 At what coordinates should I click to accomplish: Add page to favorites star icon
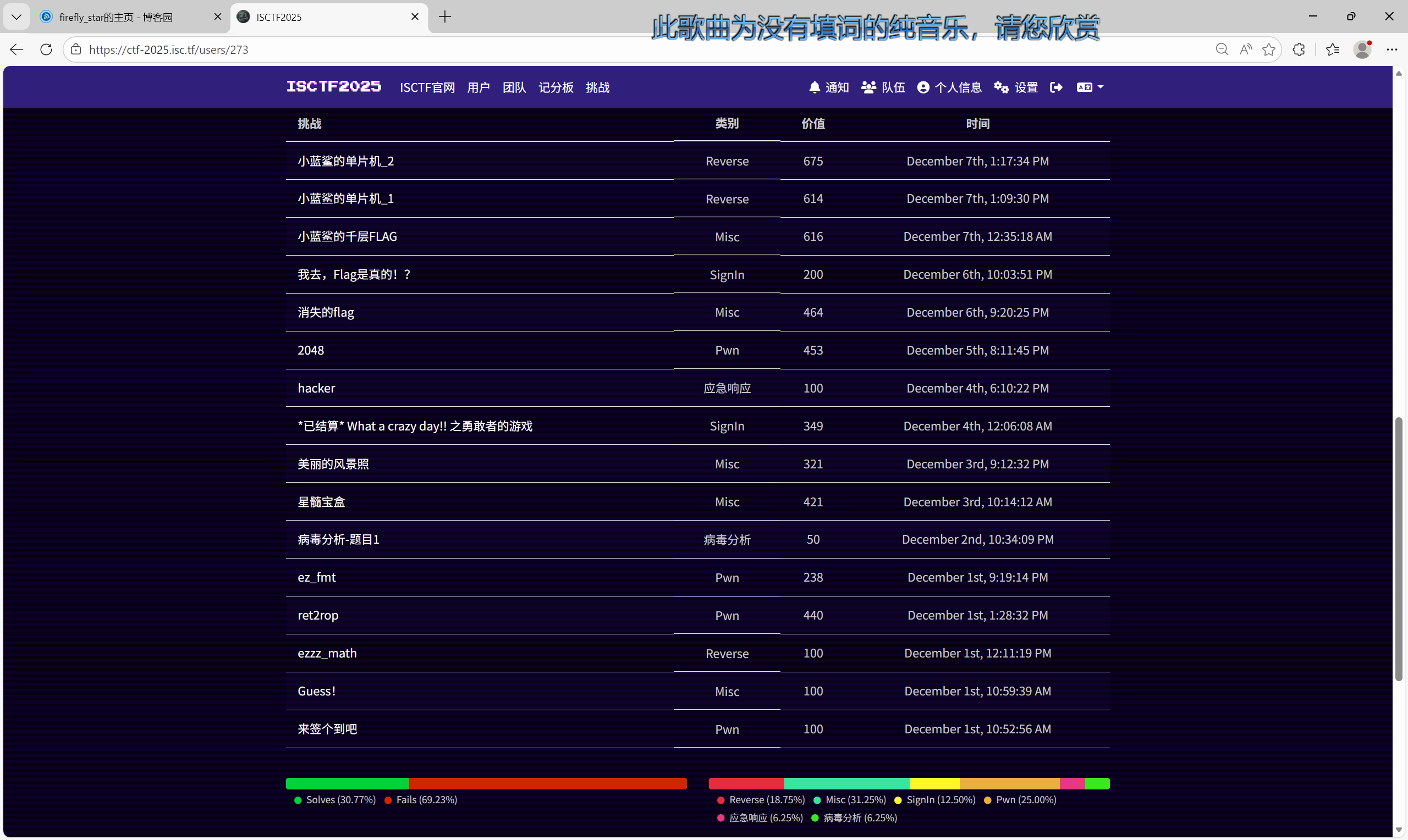1269,49
